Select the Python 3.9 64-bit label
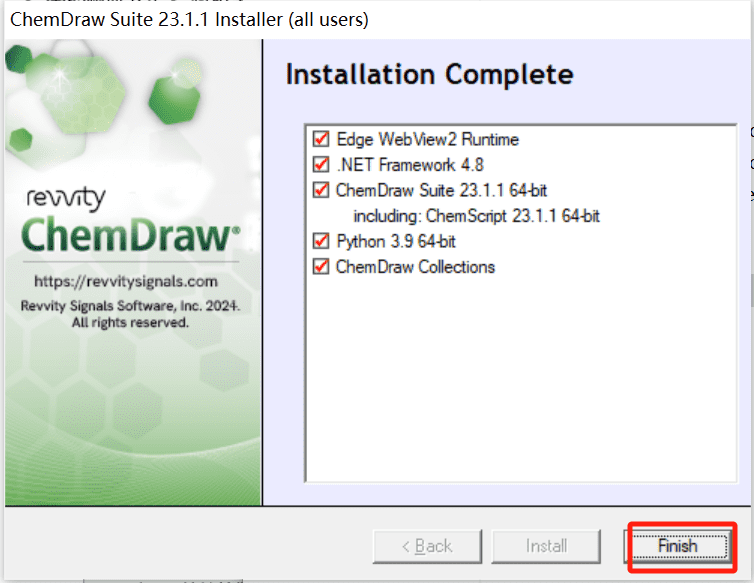Viewport: 754px width, 583px height. point(396,241)
